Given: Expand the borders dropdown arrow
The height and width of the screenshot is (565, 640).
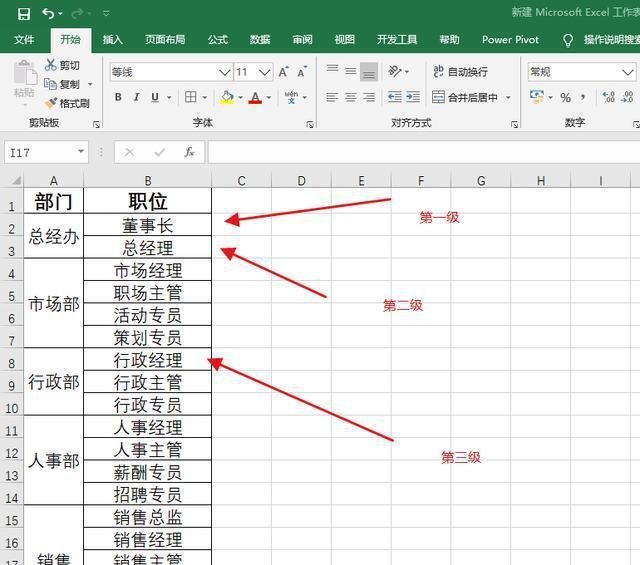Looking at the screenshot, I should point(204,97).
